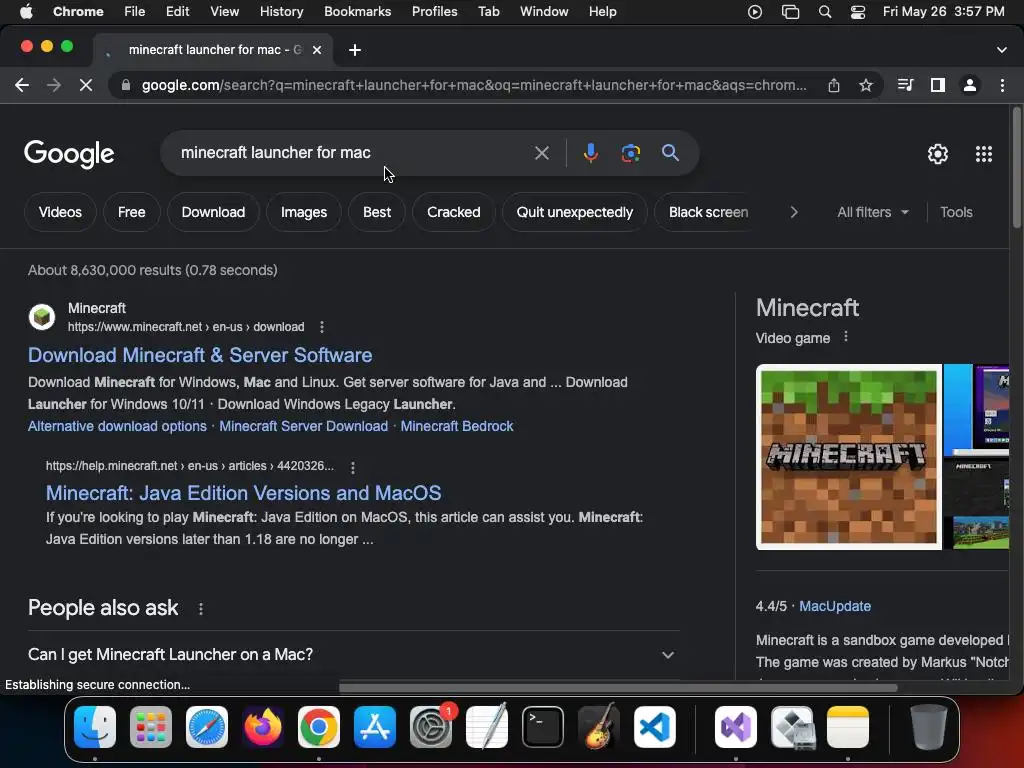Image resolution: width=1024 pixels, height=768 pixels.
Task: Open Download Minecraft & Server Software link
Action: (x=200, y=355)
